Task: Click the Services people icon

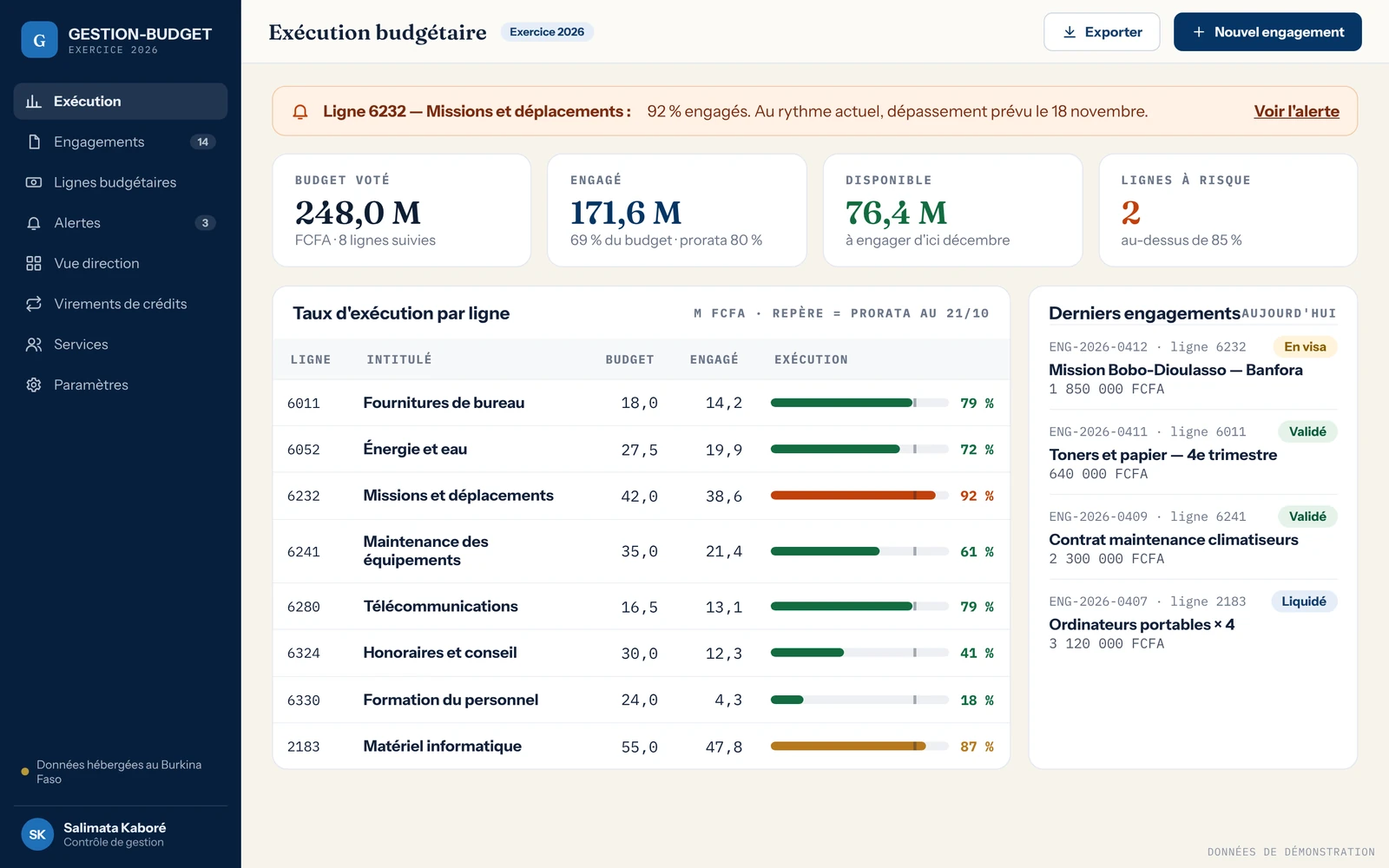Action: click(34, 345)
